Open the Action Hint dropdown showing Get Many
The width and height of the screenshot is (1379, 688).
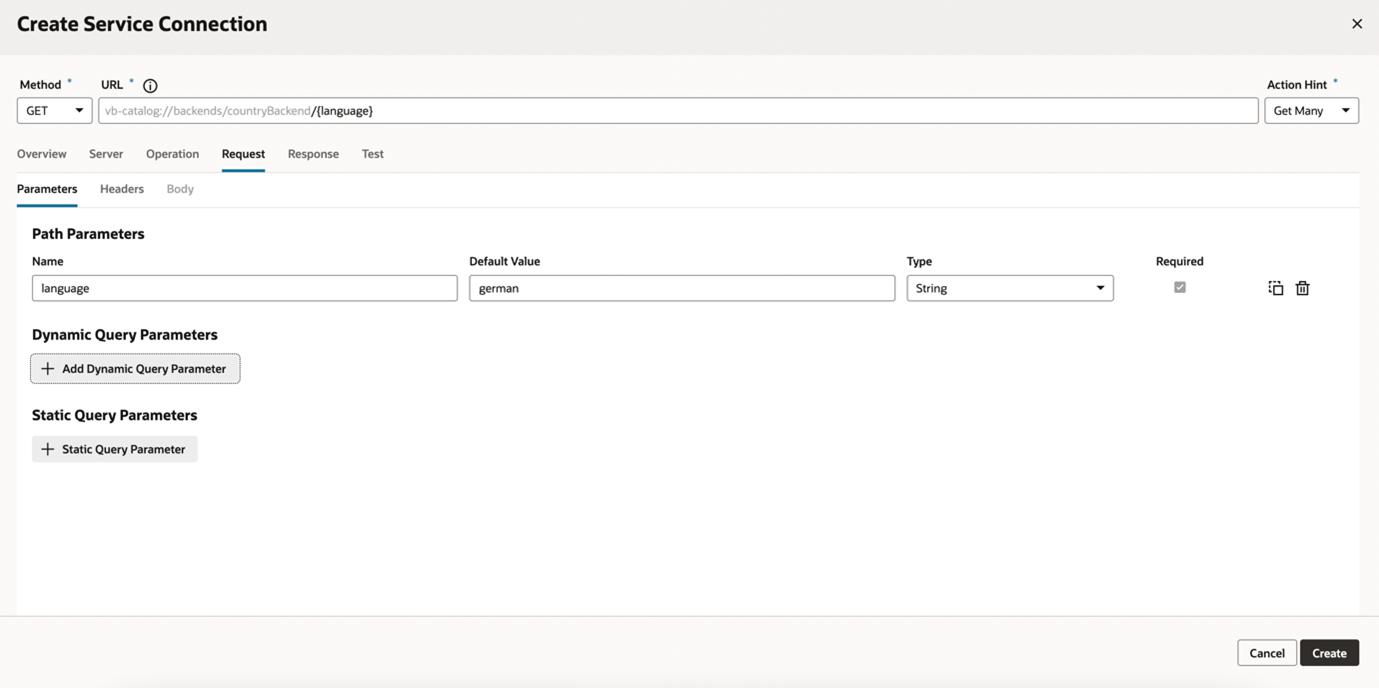click(1311, 110)
